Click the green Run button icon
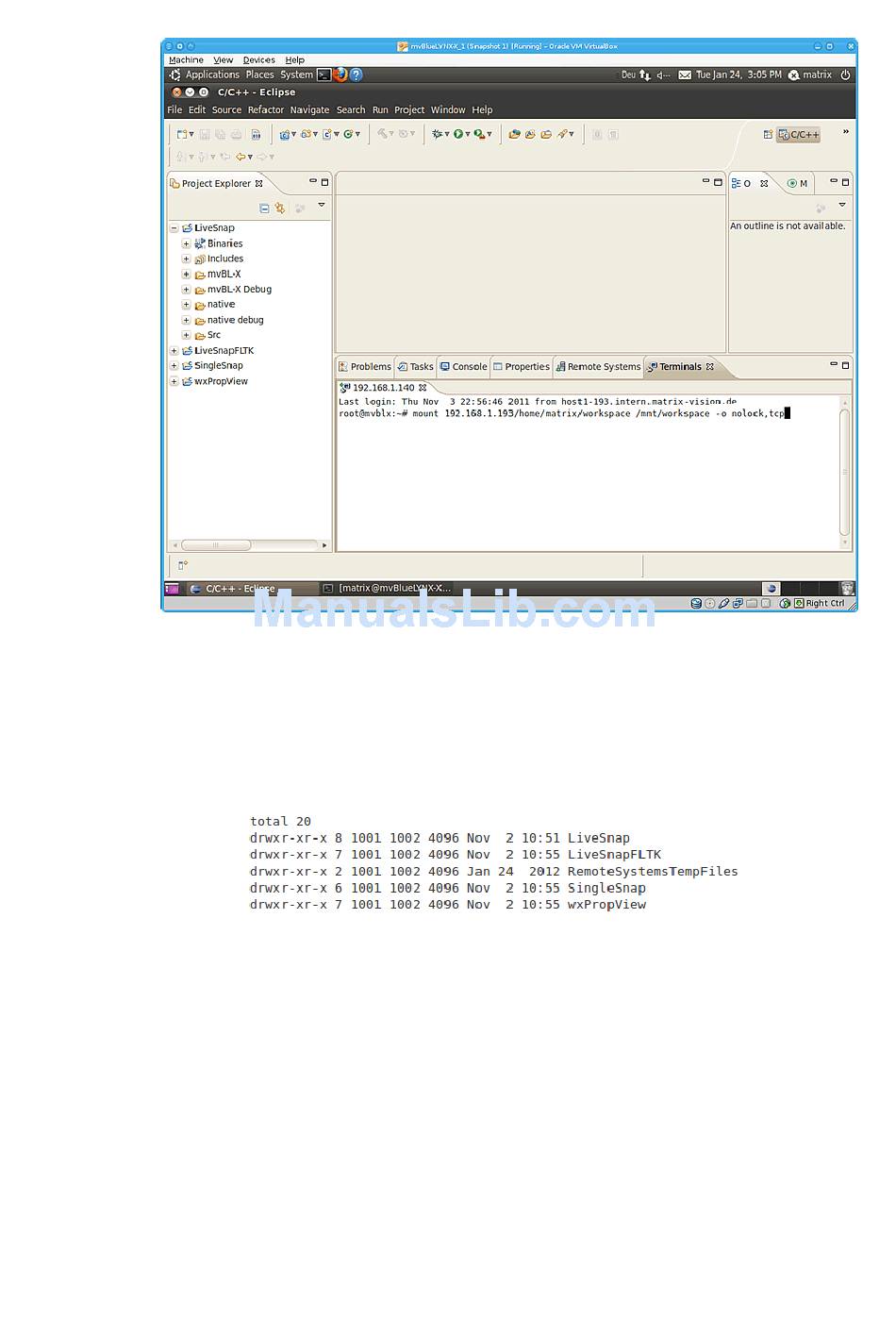The width and height of the screenshot is (896, 1319). (457, 135)
